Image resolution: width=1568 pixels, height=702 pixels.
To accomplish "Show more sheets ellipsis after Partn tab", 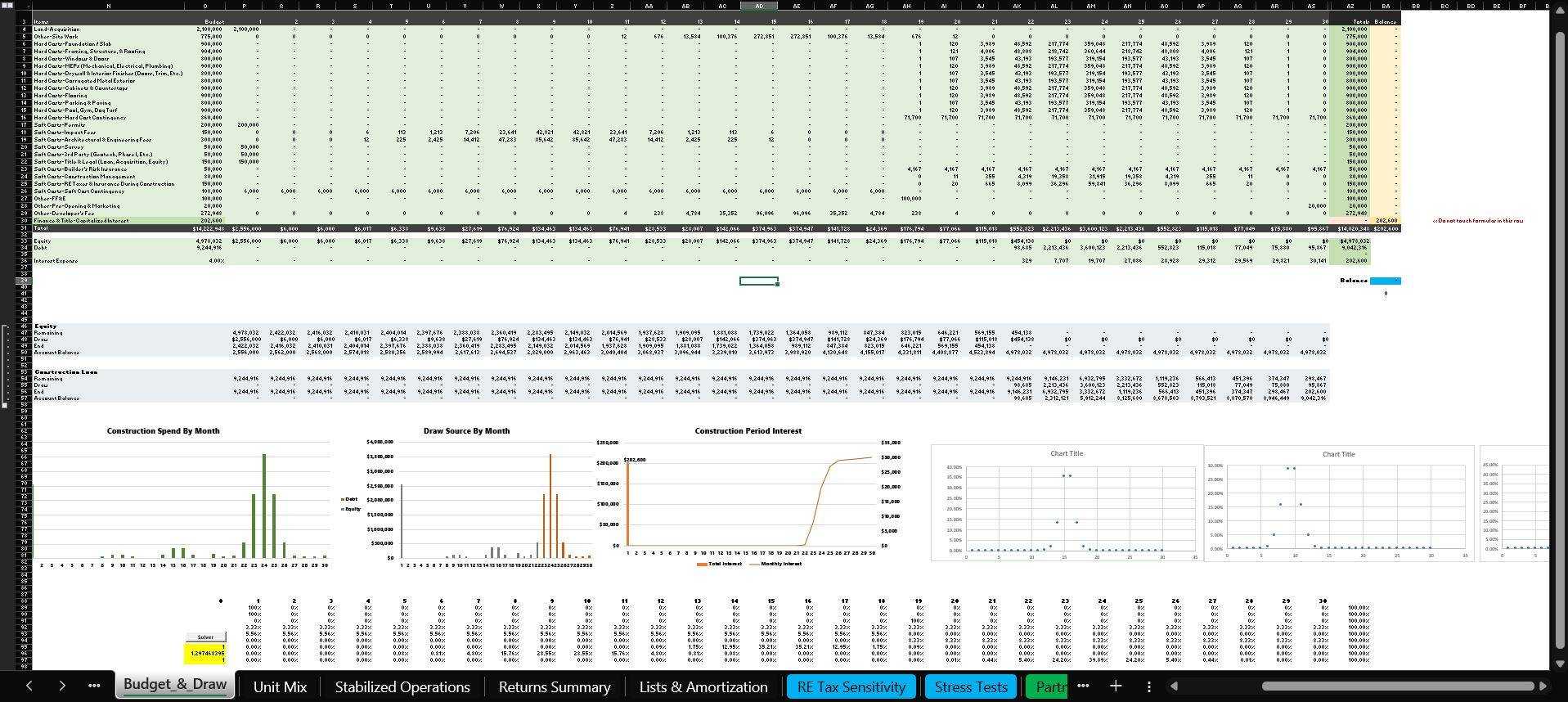I will pos(1083,686).
